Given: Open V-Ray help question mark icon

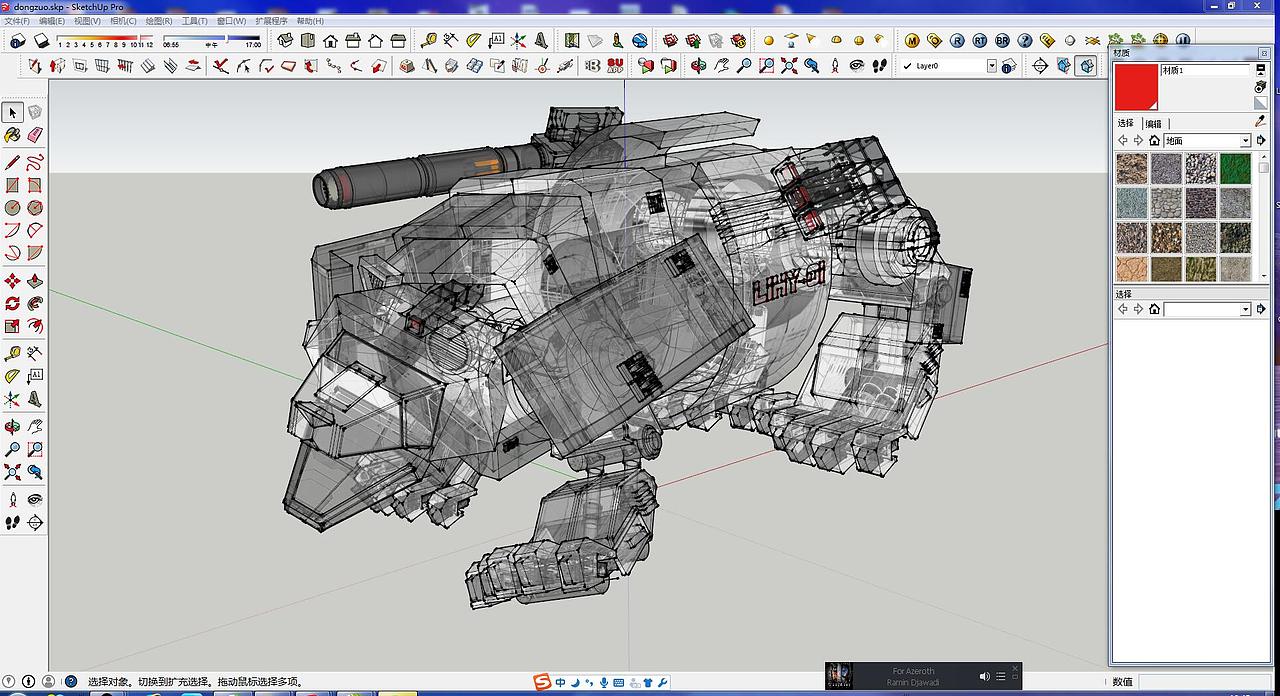Looking at the screenshot, I should [x=1024, y=41].
